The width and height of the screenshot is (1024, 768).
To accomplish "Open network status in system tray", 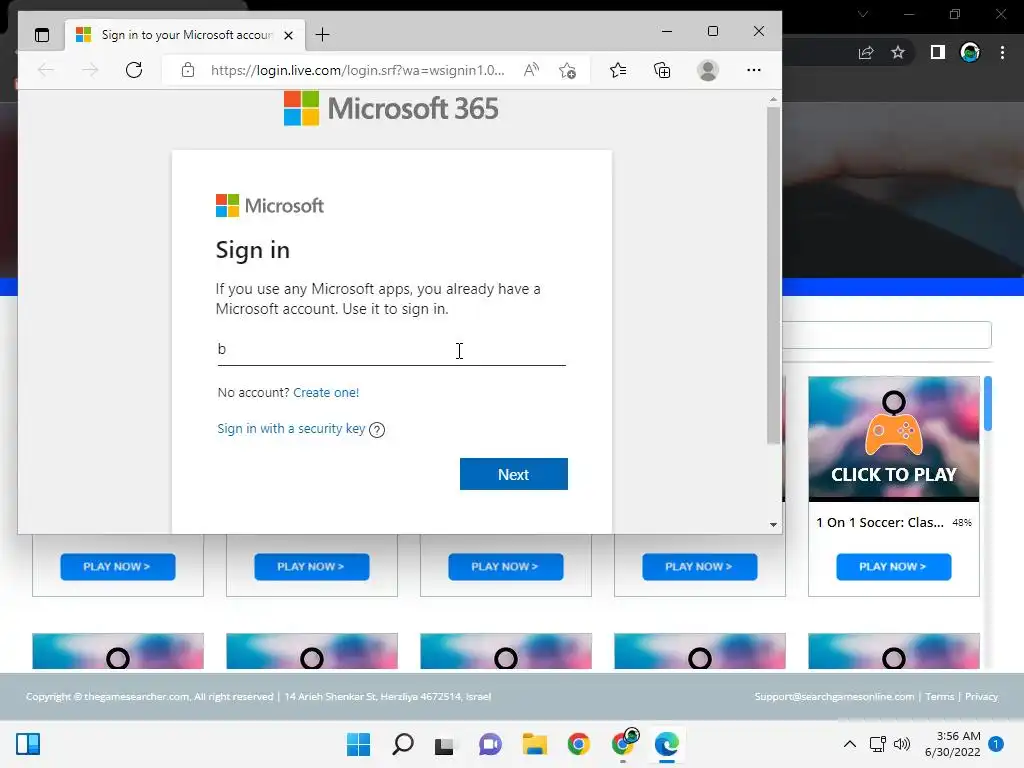I will [878, 744].
